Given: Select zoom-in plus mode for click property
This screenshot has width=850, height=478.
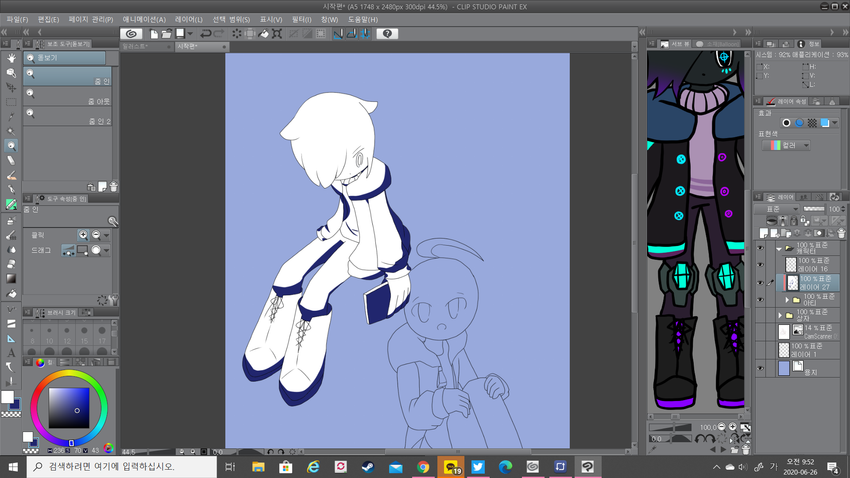Looking at the screenshot, I should point(83,235).
